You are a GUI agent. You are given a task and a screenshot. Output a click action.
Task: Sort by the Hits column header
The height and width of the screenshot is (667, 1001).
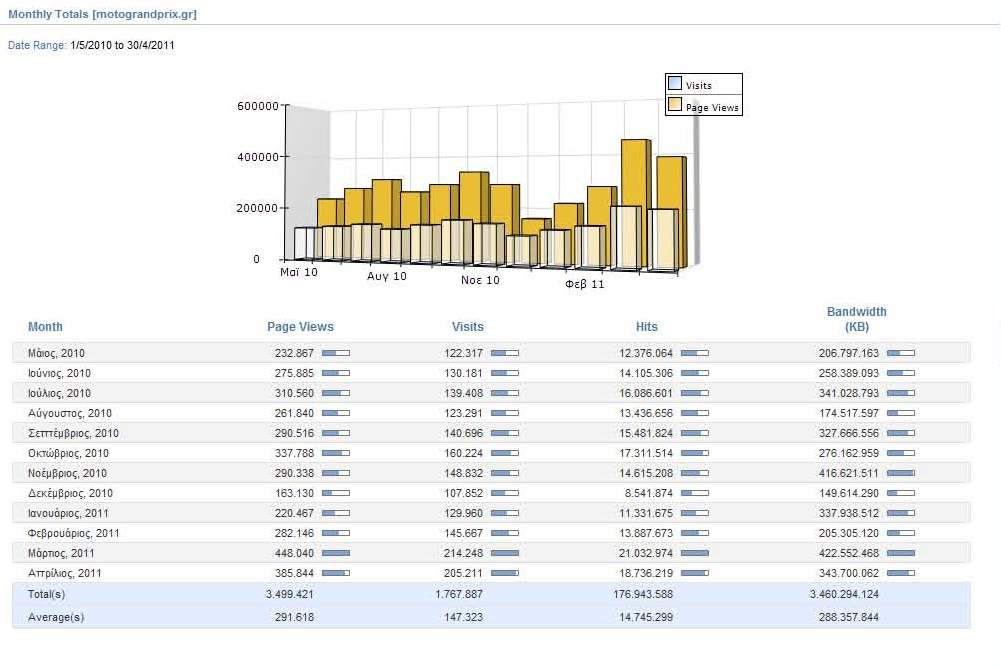pos(646,327)
